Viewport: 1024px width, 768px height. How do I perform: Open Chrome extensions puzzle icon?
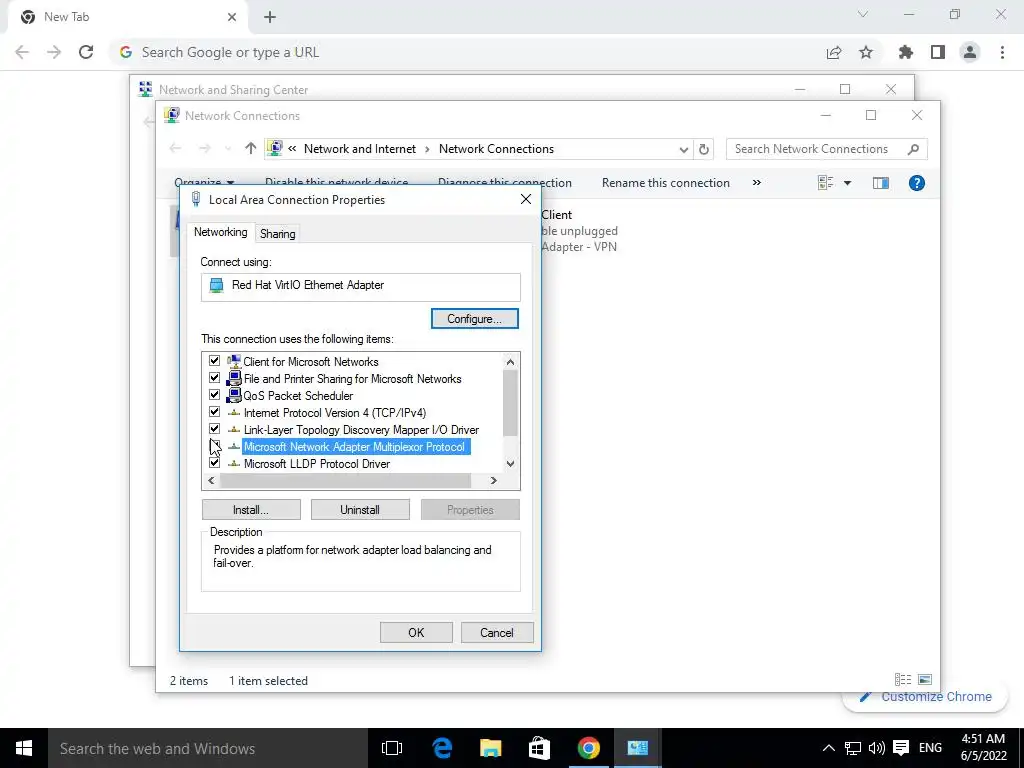click(906, 52)
